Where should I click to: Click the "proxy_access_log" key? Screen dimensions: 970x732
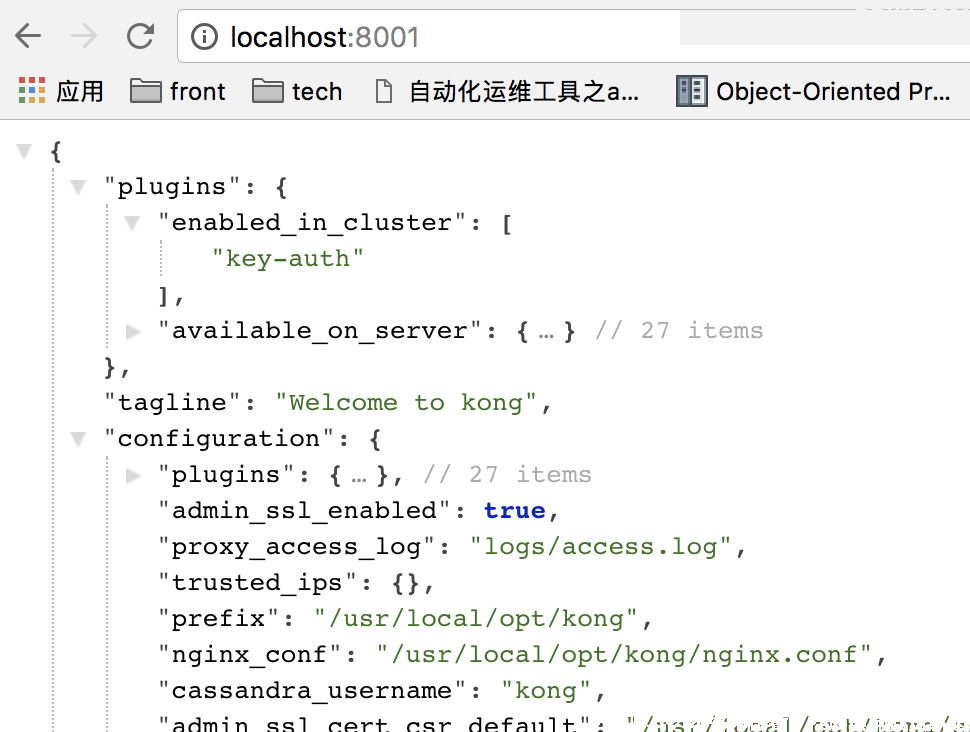(x=297, y=547)
